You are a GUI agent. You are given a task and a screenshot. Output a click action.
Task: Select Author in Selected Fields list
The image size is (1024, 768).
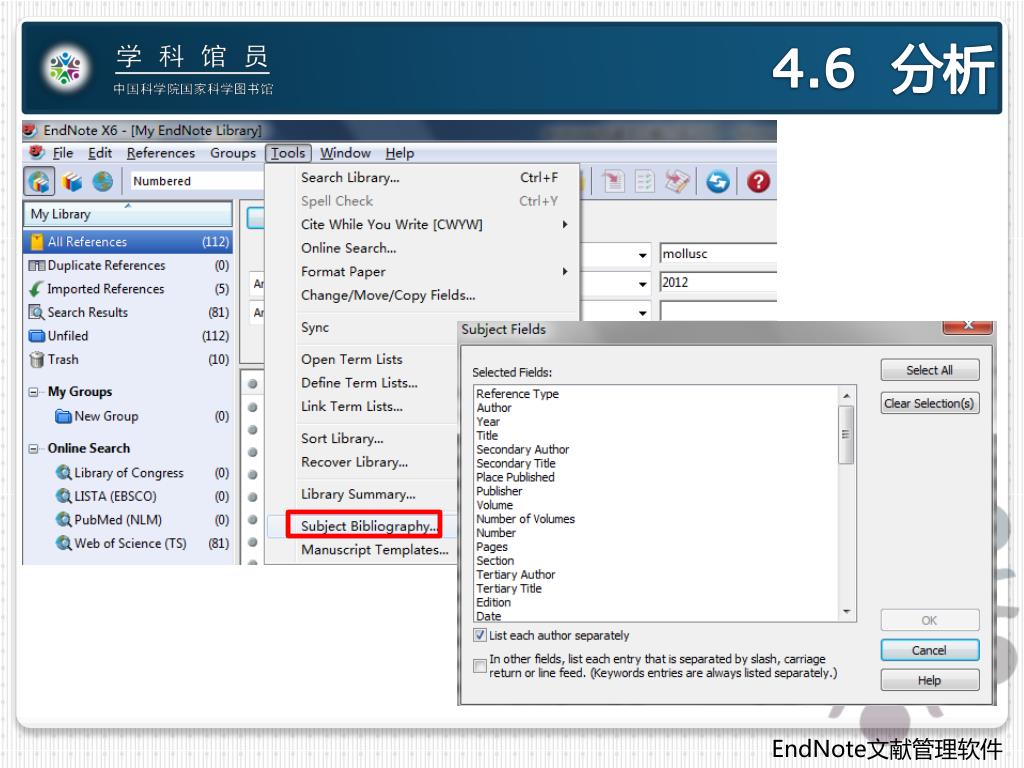coord(494,408)
